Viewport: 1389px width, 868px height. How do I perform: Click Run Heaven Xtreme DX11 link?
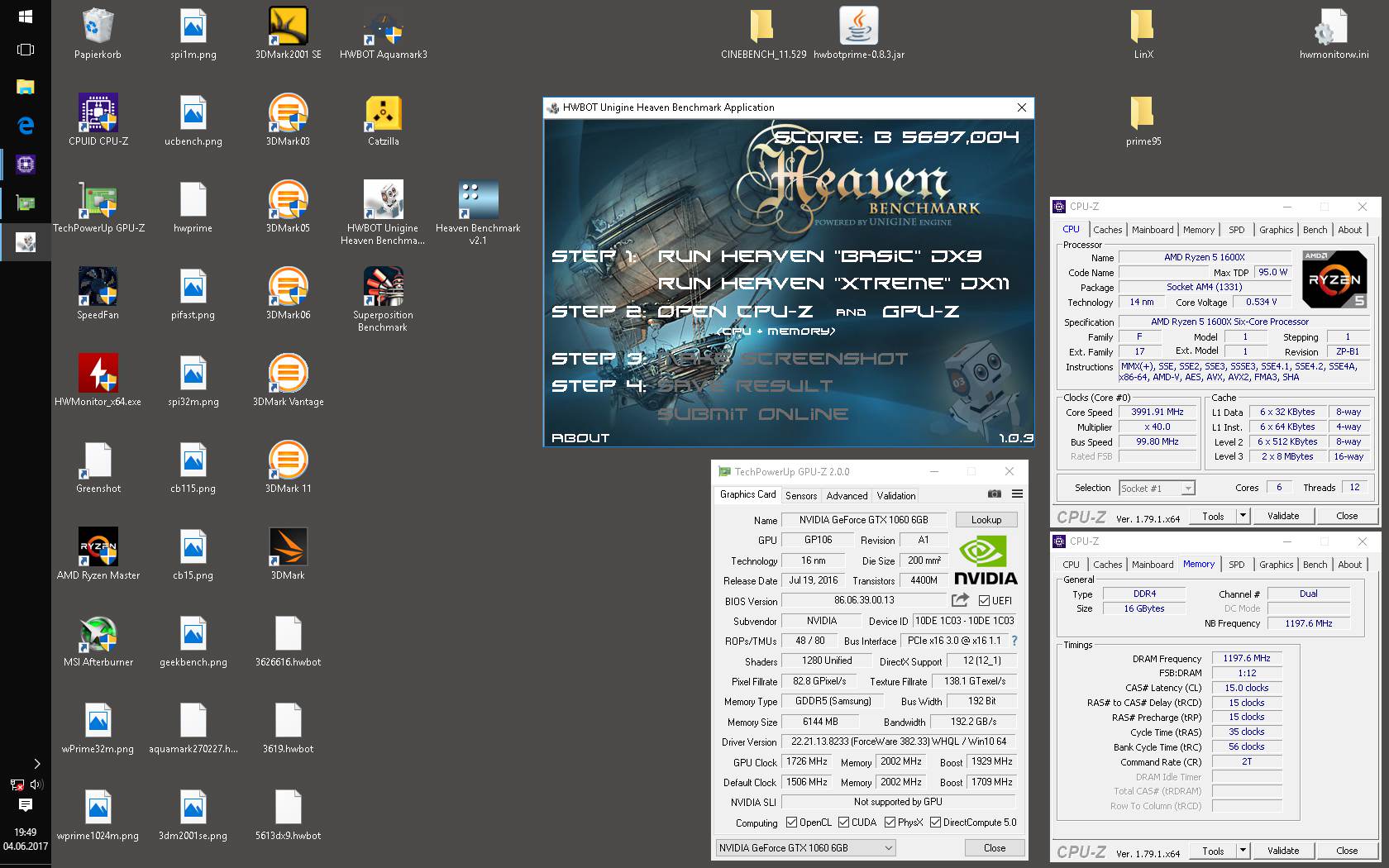pyautogui.click(x=833, y=284)
